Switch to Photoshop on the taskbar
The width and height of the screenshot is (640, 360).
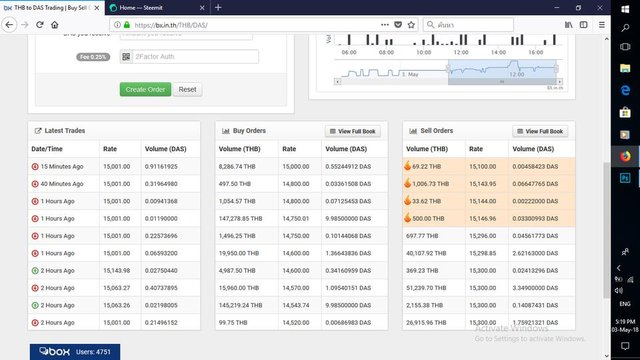625,178
